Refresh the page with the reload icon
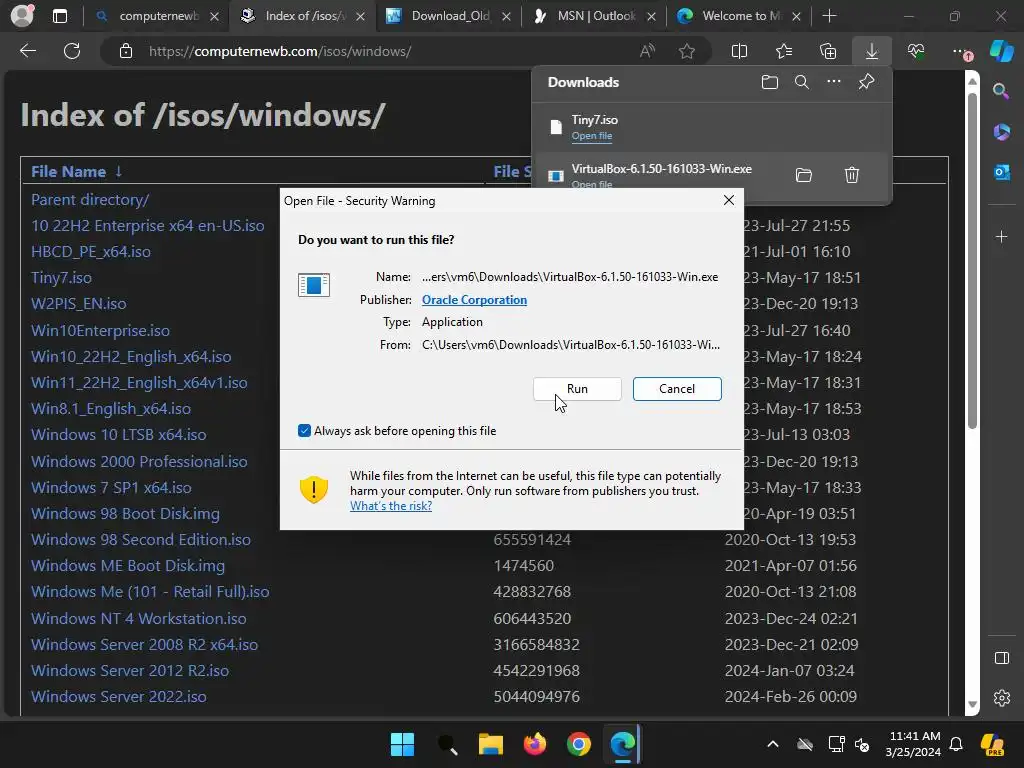The width and height of the screenshot is (1024, 768). [x=72, y=51]
